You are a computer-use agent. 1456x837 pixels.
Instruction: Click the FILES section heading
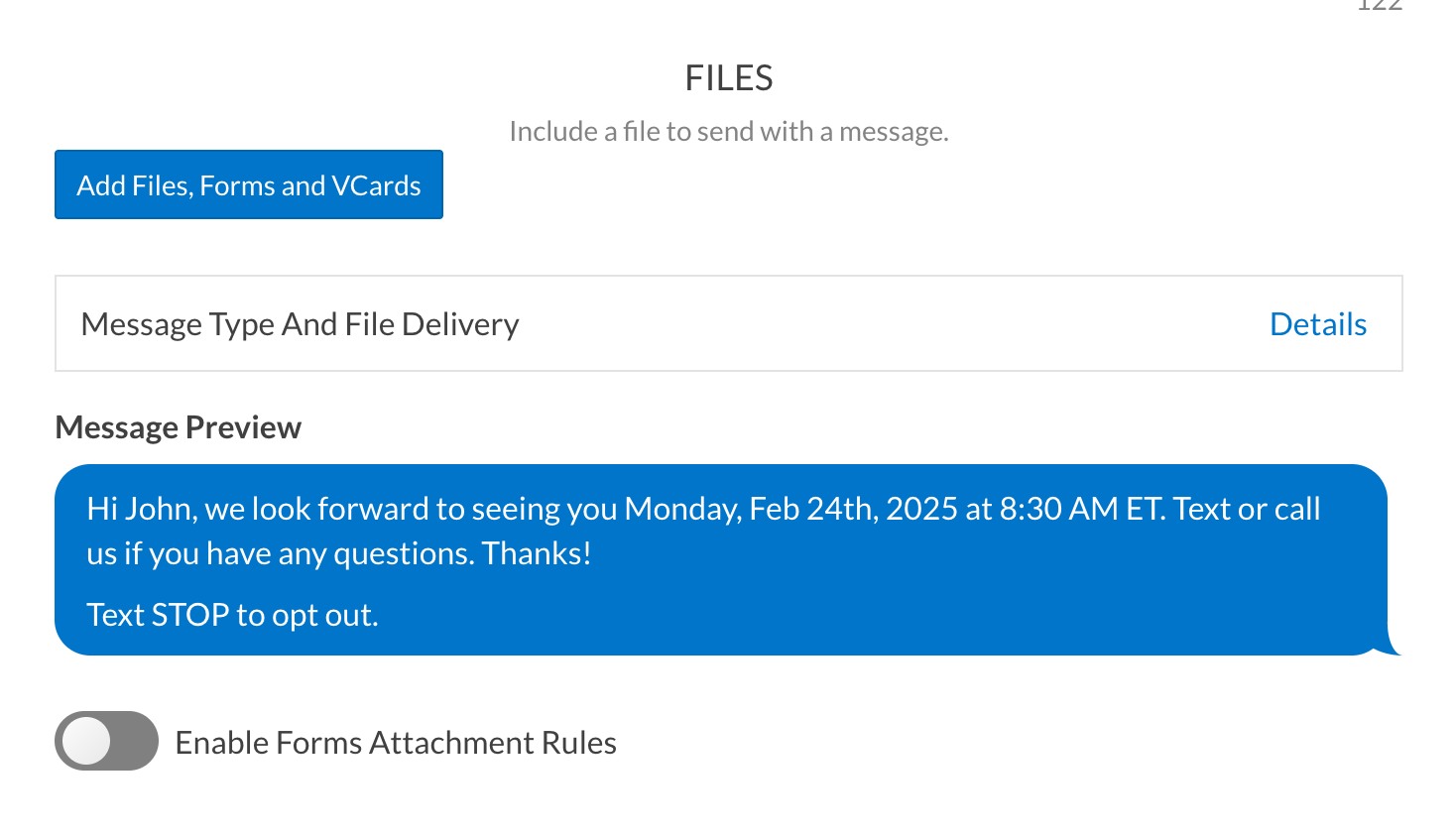tap(729, 78)
